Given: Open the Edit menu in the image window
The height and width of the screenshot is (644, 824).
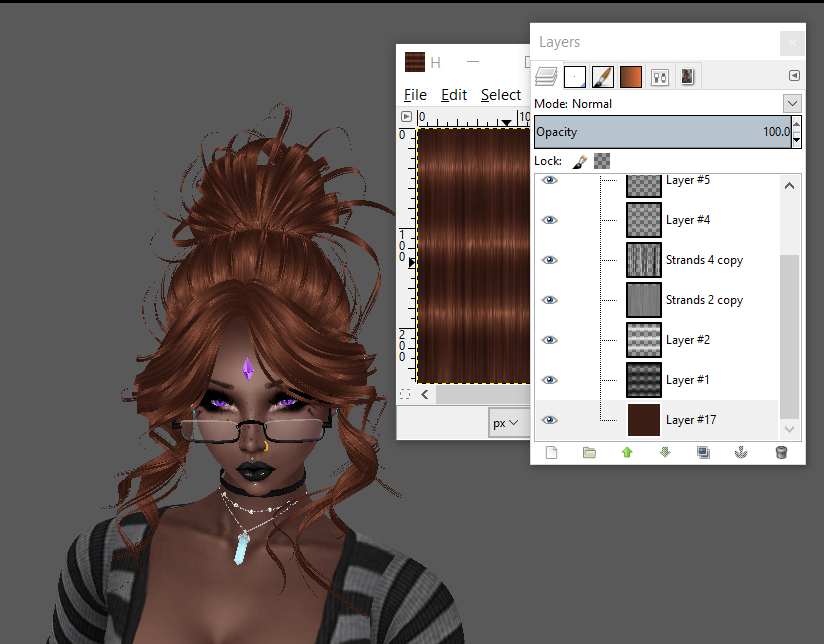Looking at the screenshot, I should [454, 95].
